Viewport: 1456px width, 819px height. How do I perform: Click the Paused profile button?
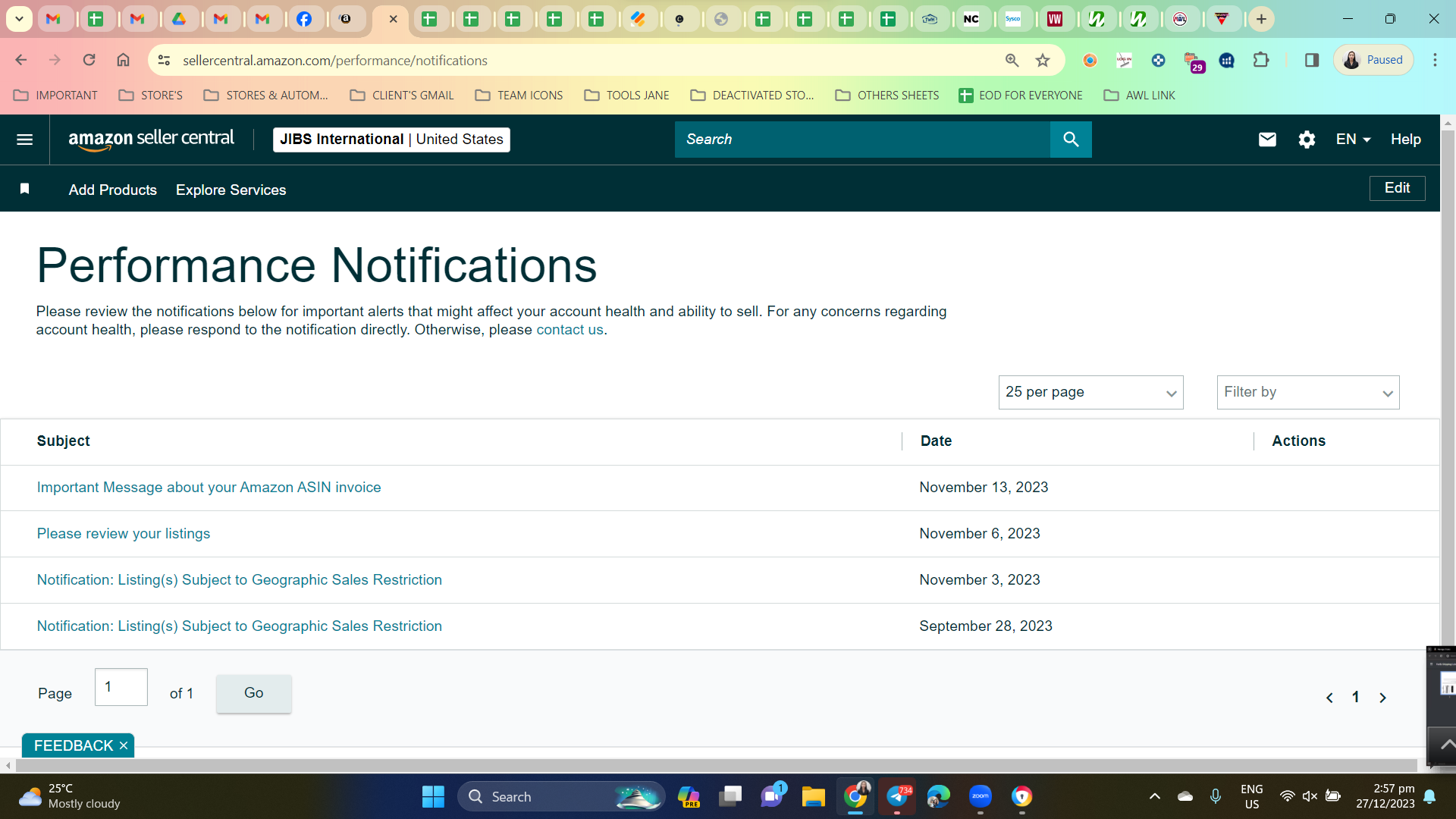1373,60
